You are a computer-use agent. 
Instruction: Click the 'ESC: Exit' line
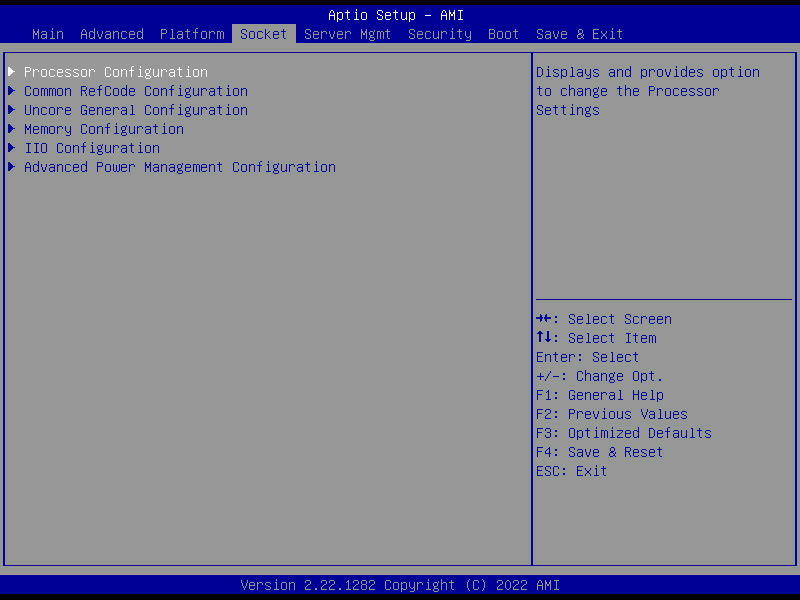click(x=571, y=471)
